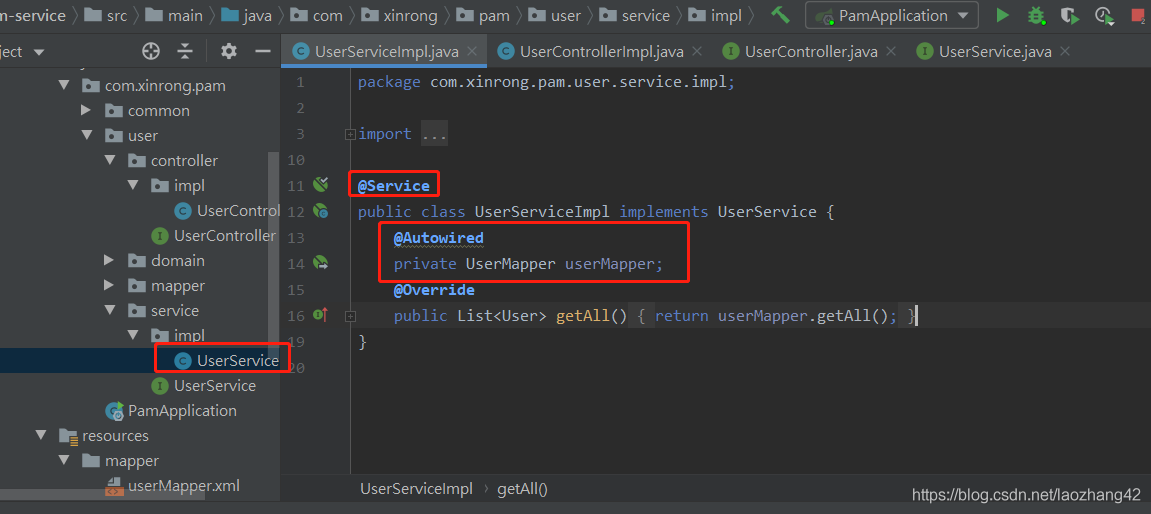Screen dimensions: 1151x514
Task: Run PamApplication with coverage
Action: pyautogui.click(x=1070, y=15)
